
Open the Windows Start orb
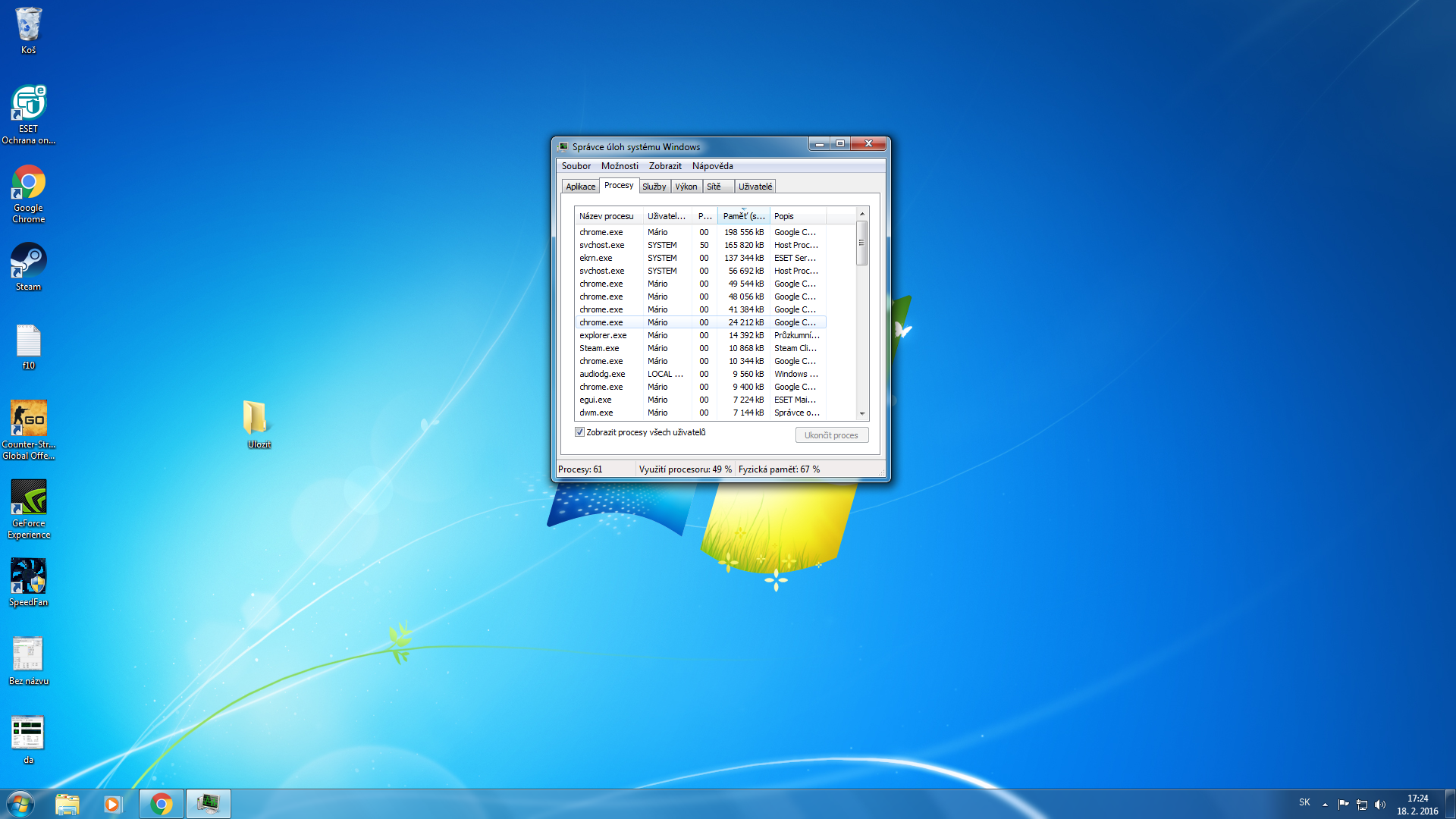20,804
